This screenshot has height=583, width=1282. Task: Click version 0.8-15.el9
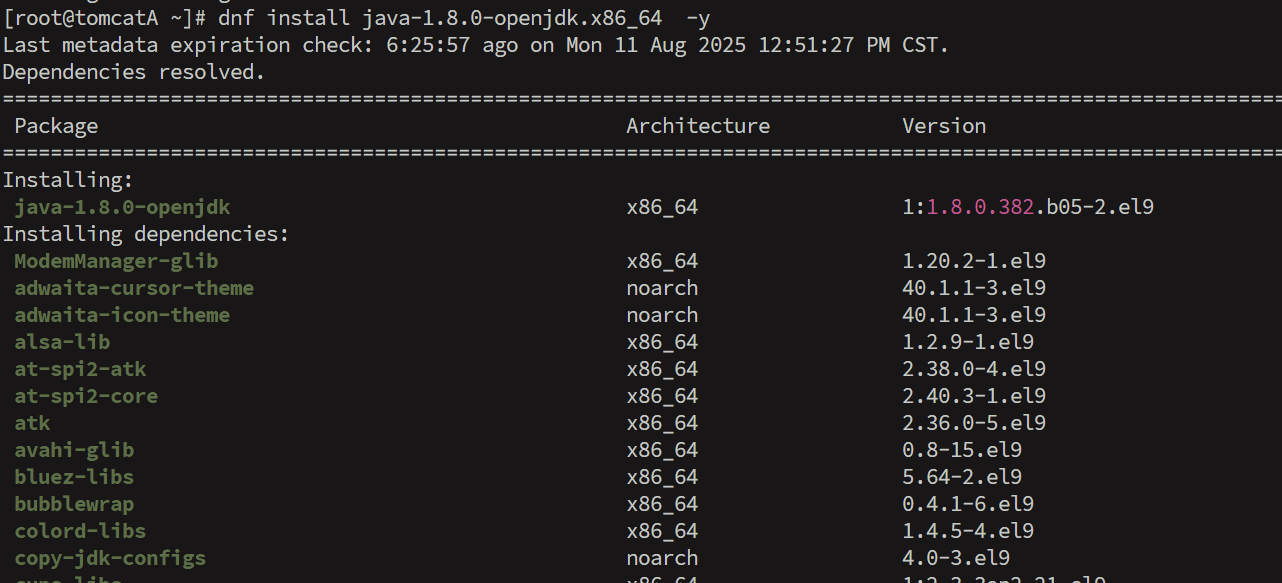(x=962, y=450)
